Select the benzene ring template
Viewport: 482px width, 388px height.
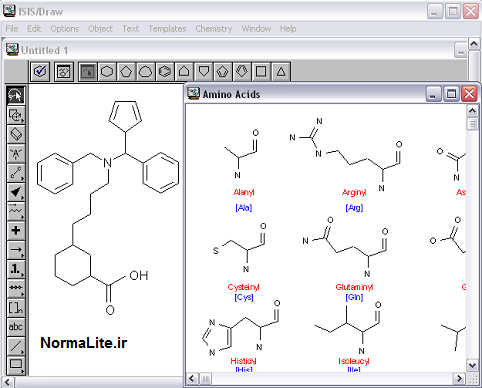point(165,71)
